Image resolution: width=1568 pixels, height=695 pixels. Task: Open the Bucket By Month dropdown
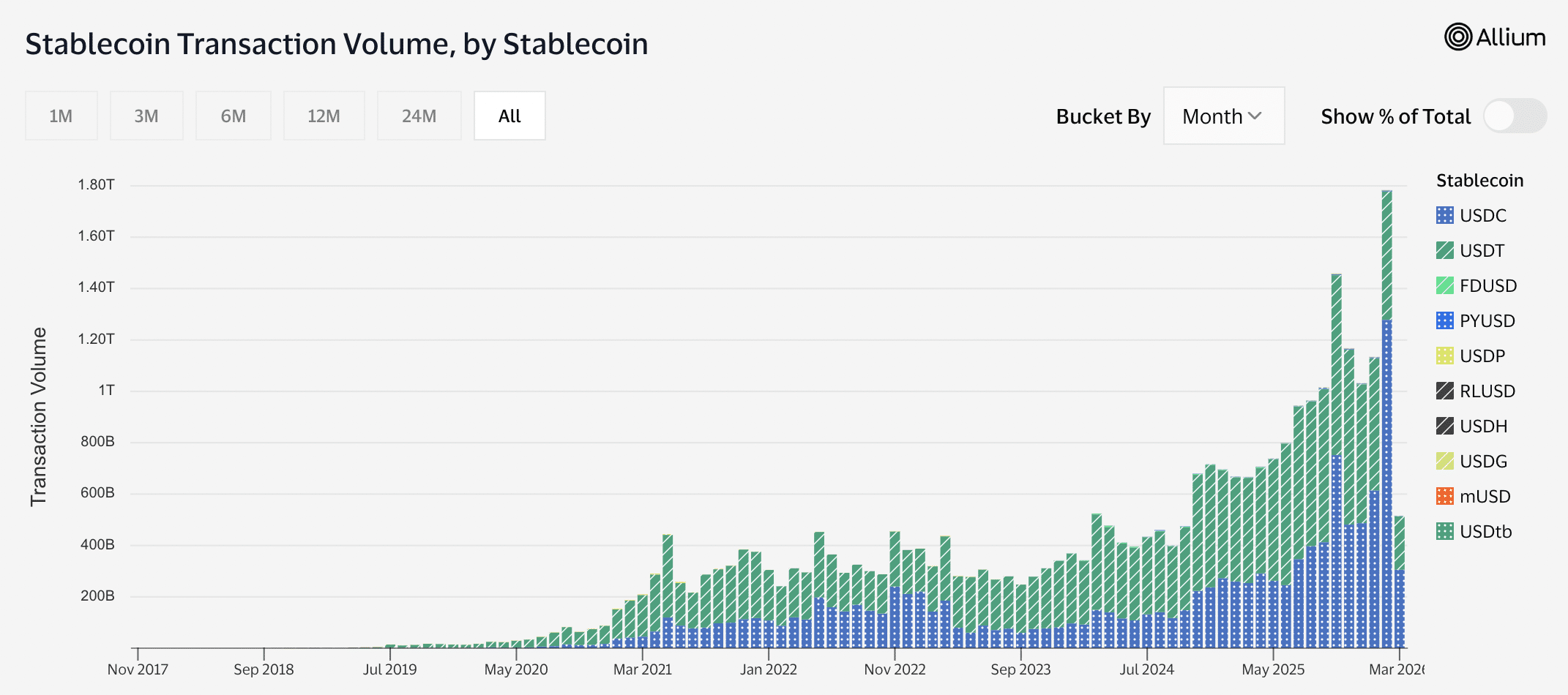[1223, 116]
